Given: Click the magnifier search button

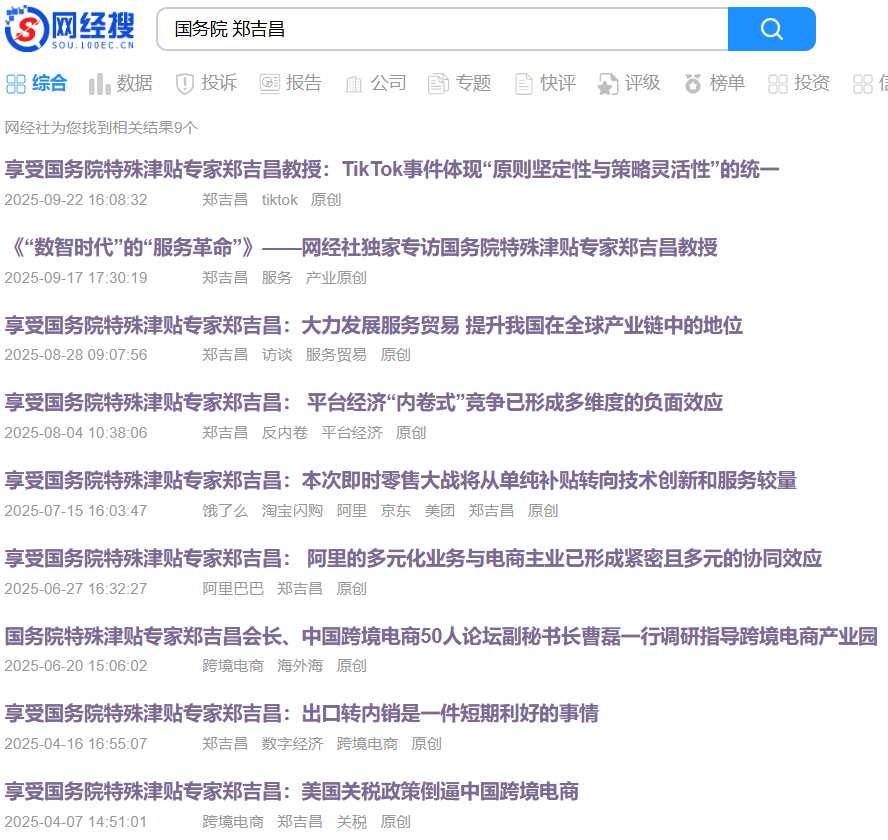Looking at the screenshot, I should pos(771,29).
